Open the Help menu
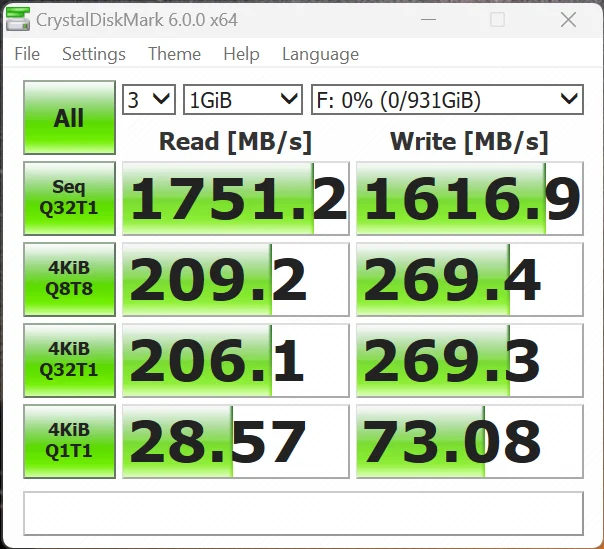604x549 pixels. pyautogui.click(x=241, y=54)
